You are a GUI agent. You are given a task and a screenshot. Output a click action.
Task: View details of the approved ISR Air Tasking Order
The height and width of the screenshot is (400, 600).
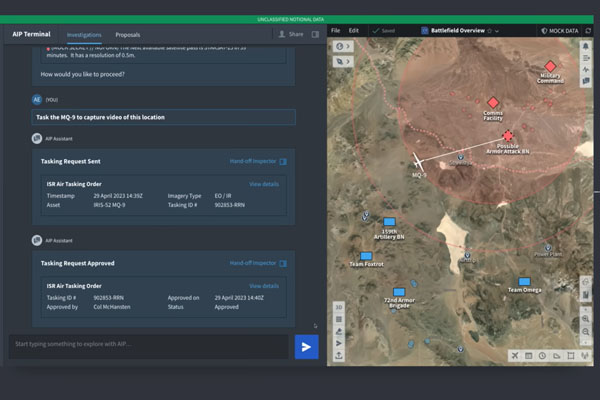point(264,286)
